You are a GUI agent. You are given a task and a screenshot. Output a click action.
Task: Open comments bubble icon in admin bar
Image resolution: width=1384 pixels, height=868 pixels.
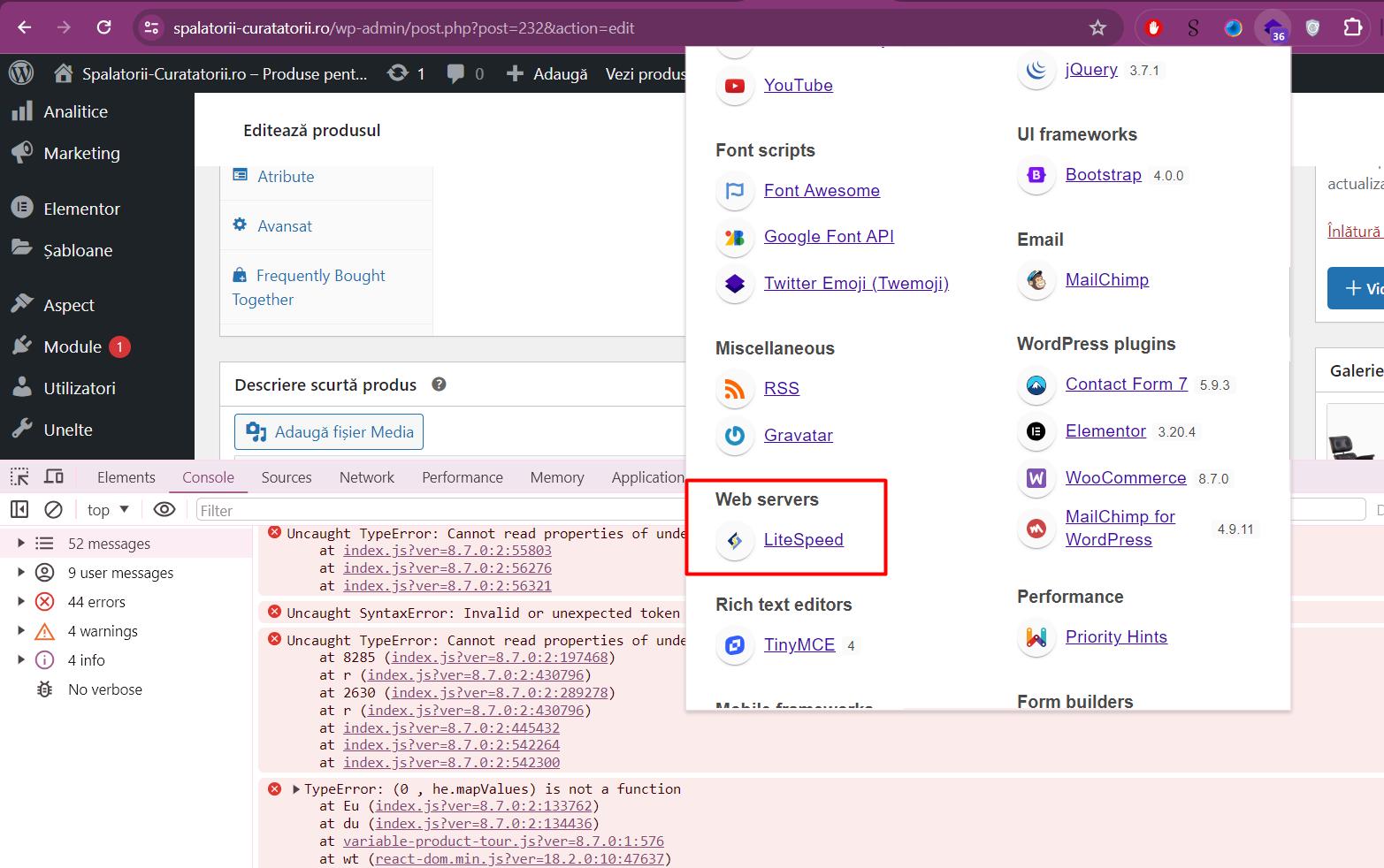pos(465,73)
